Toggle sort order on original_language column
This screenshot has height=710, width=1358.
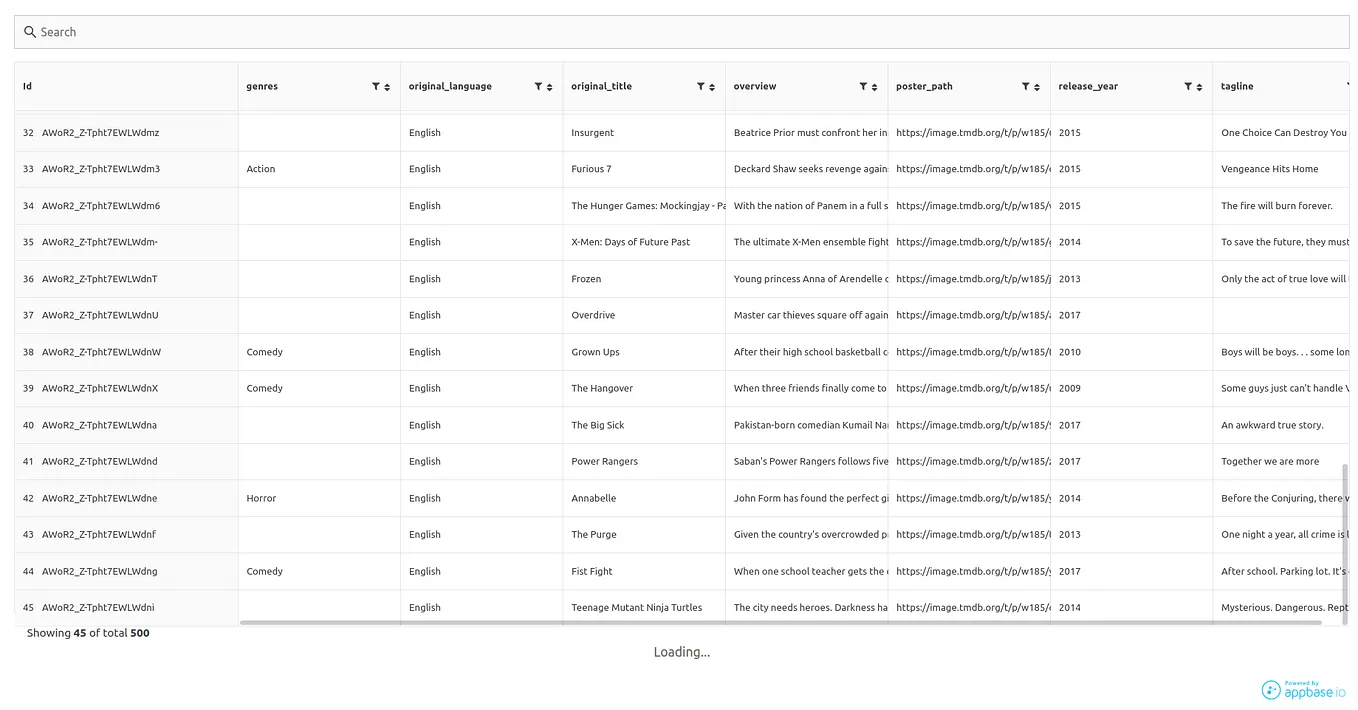[x=549, y=86]
